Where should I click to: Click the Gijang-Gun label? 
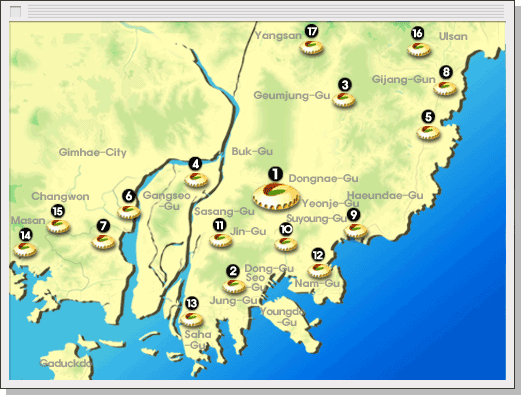(x=404, y=79)
